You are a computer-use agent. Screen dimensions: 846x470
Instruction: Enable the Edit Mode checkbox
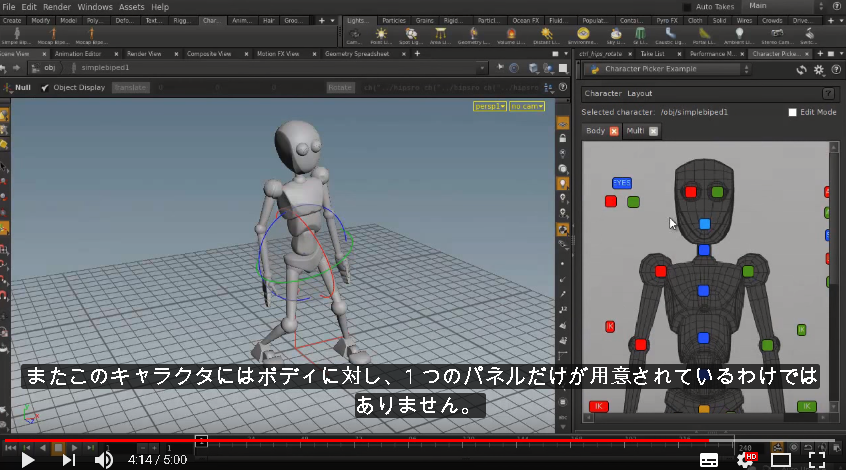click(x=792, y=112)
